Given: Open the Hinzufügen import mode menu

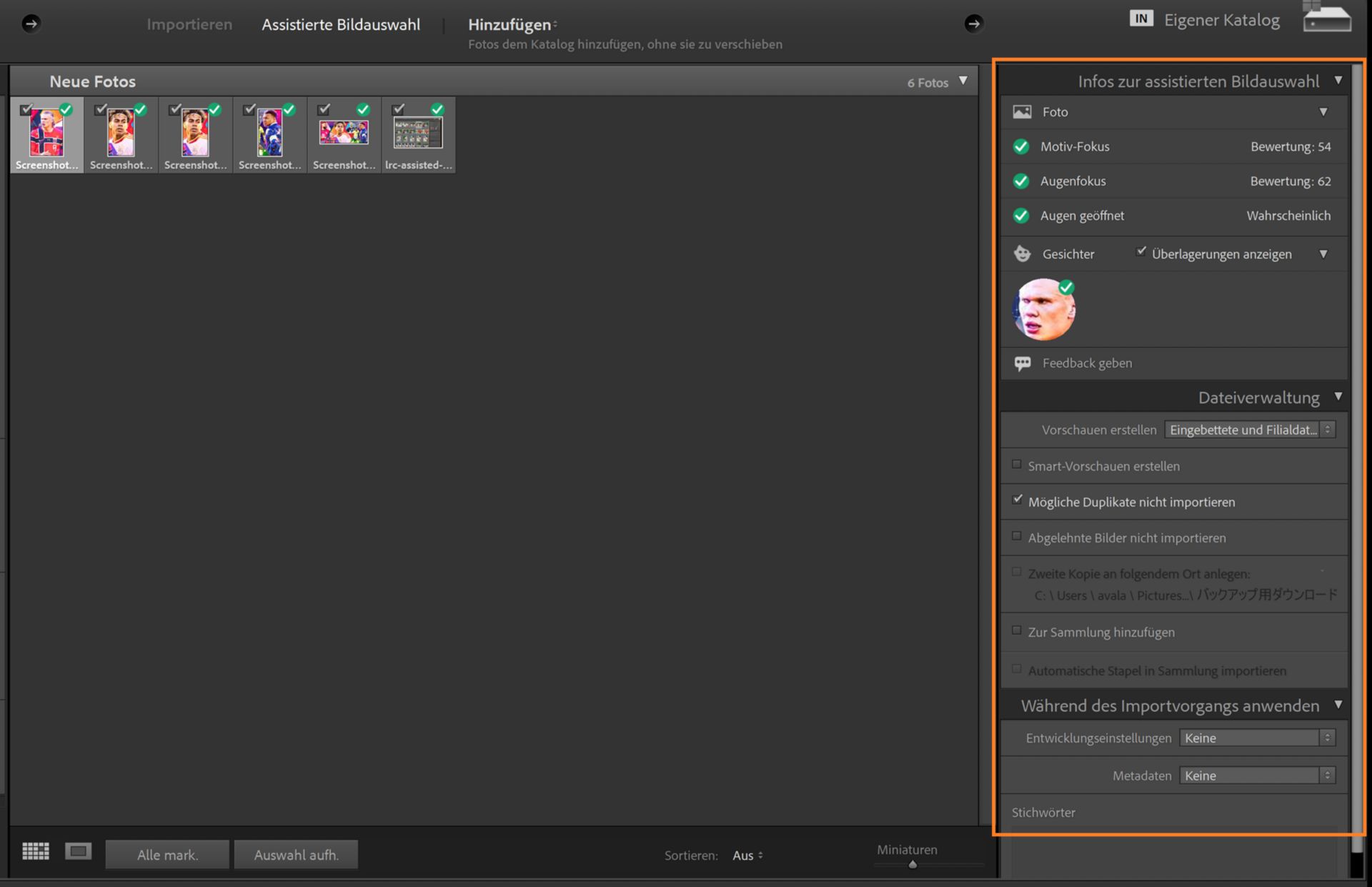Looking at the screenshot, I should pos(512,24).
